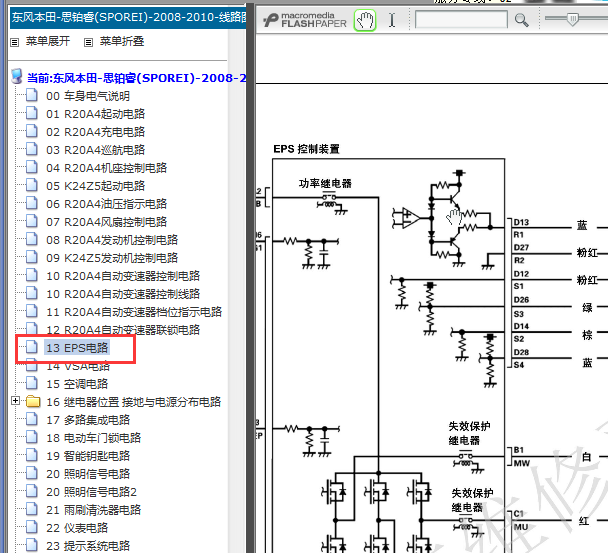Open 06 R20A4油压指示电路
The image size is (608, 553).
coord(106,204)
